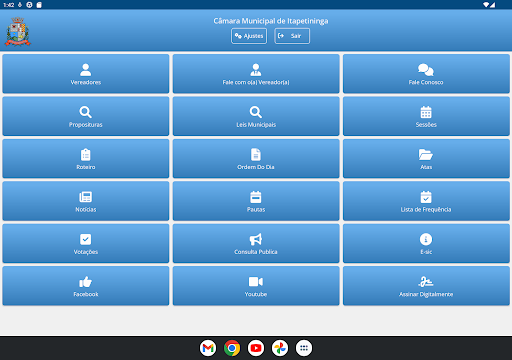Search Proposituras tile
Image resolution: width=512 pixels, height=360 pixels.
(x=86, y=116)
